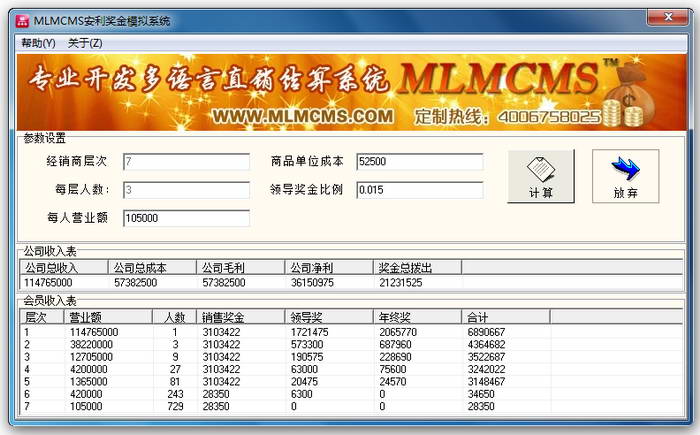Screen dimensions: 700x435
Task: Click the 计算 calculate button
Action: (x=541, y=176)
